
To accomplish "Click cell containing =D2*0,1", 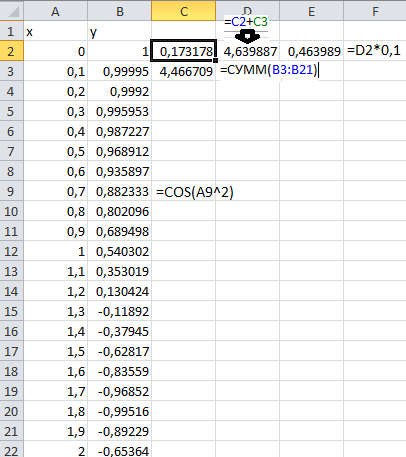I will click(374, 50).
